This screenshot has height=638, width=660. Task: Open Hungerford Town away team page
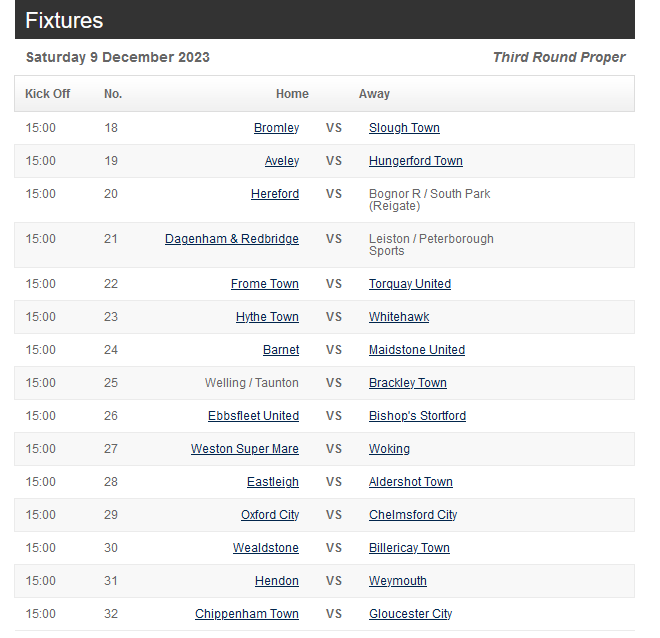415,161
